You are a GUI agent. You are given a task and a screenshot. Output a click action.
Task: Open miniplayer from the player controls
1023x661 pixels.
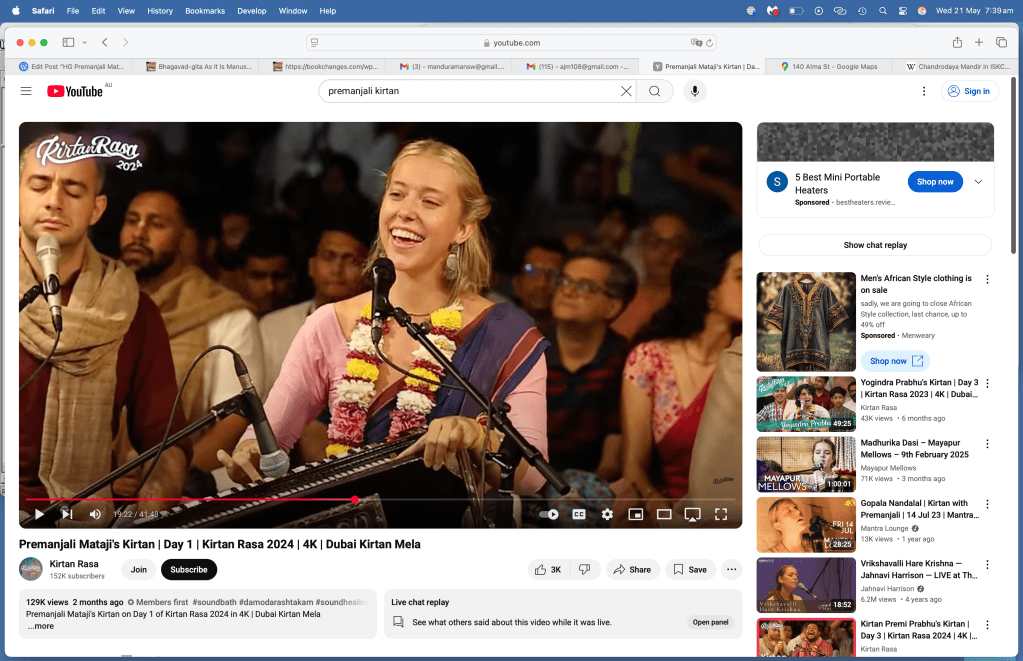[635, 514]
